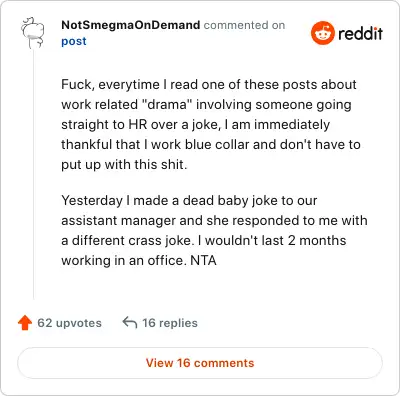Click the reply arrow icon

point(130,322)
